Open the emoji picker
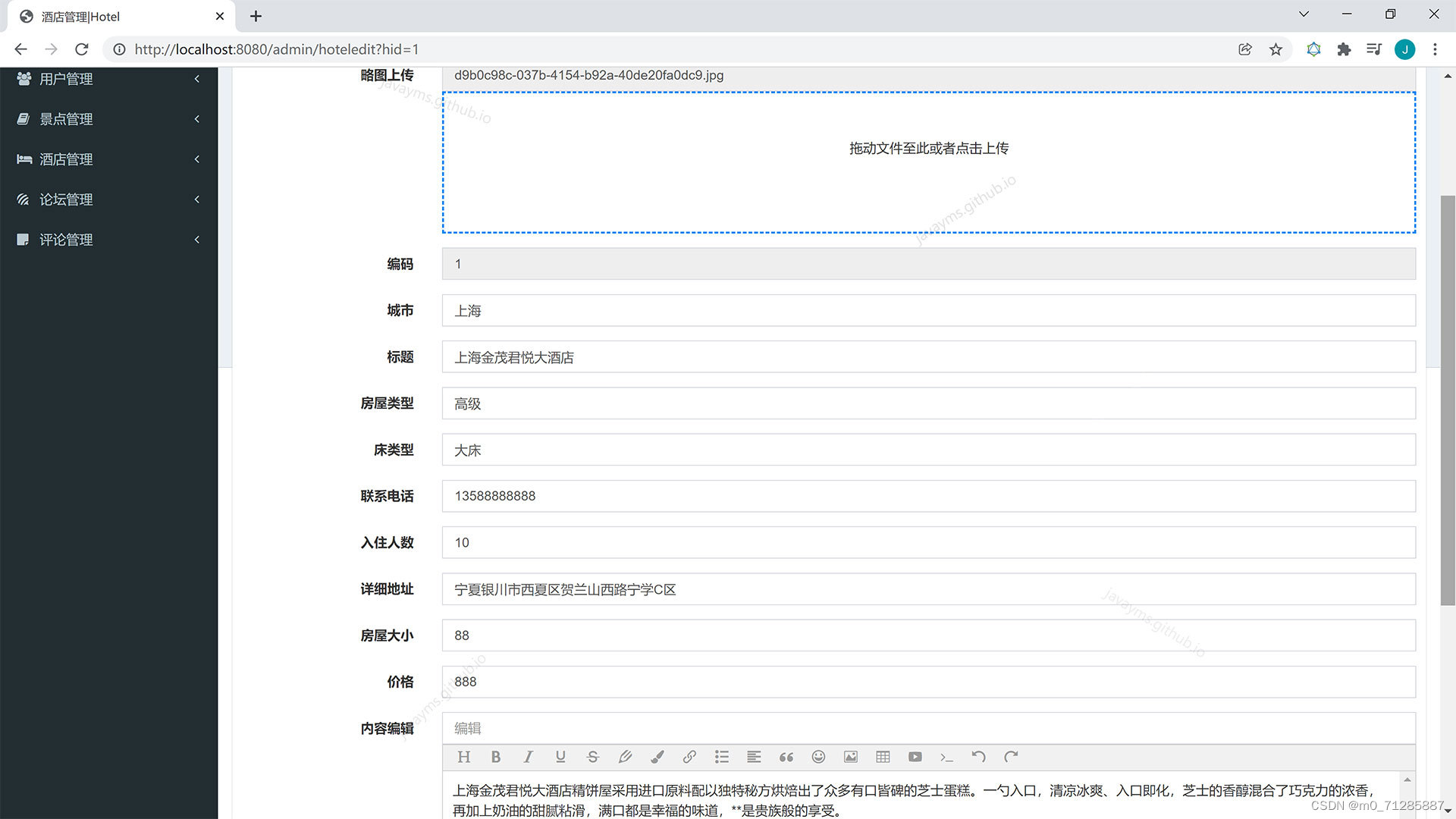Image resolution: width=1456 pixels, height=819 pixels. [818, 757]
